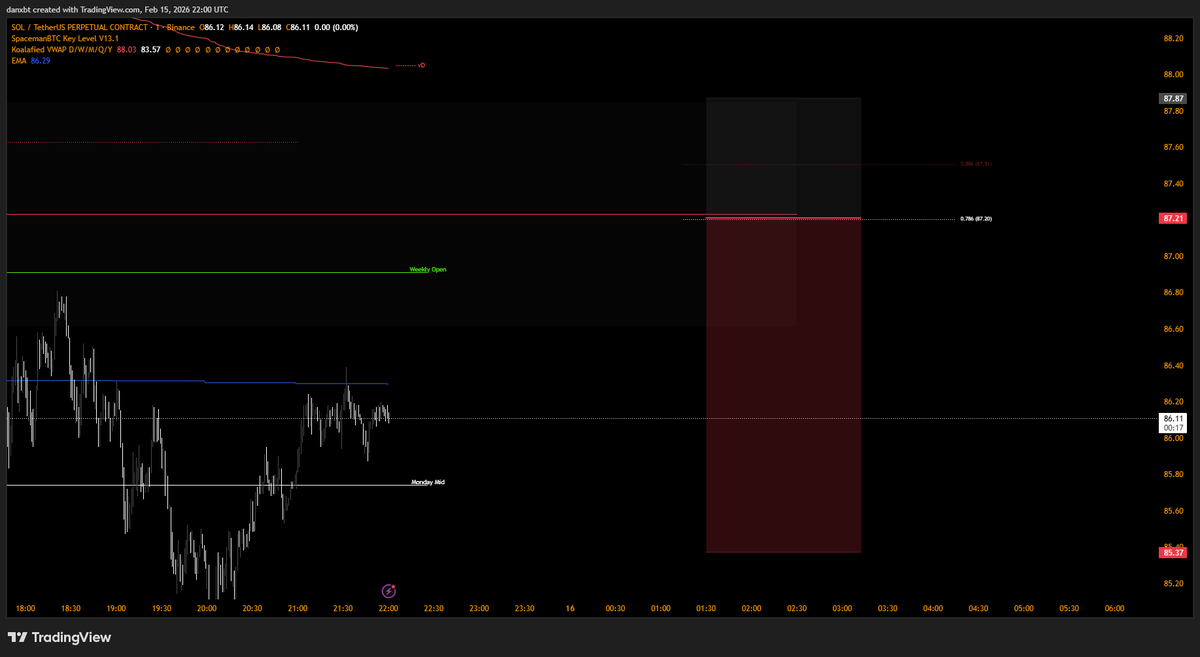Click the Weekly Open level label
1200x657 pixels.
pos(428,269)
